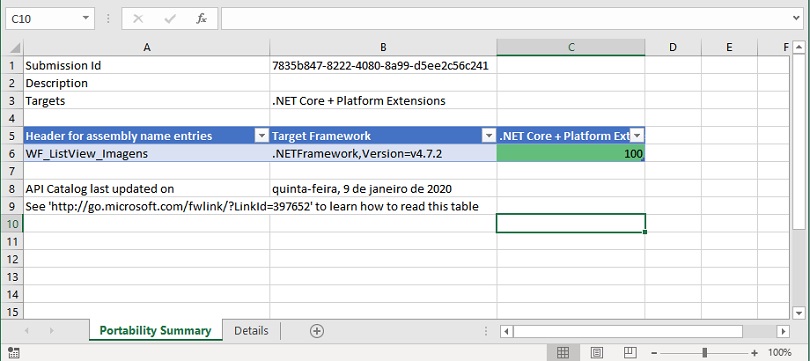810x361 pixels.
Task: Click the Cancel X formula bar icon
Action: tap(138, 19)
